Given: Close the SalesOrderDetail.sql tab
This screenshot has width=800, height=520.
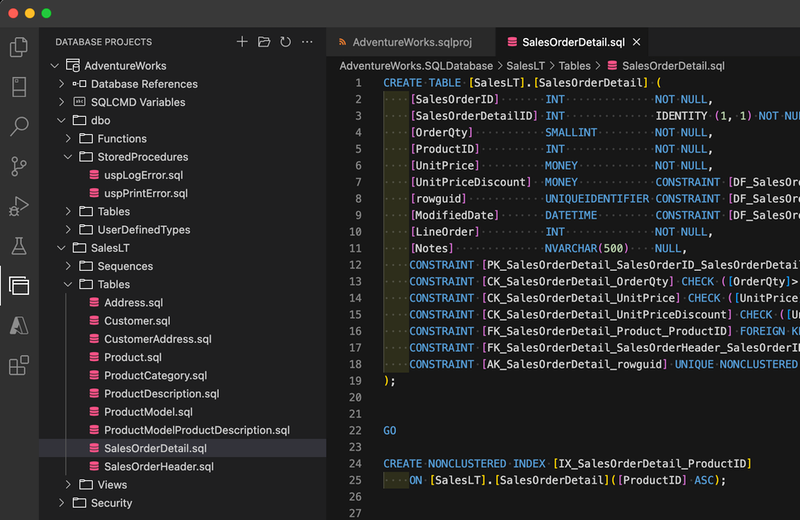Looking at the screenshot, I should (x=636, y=42).
